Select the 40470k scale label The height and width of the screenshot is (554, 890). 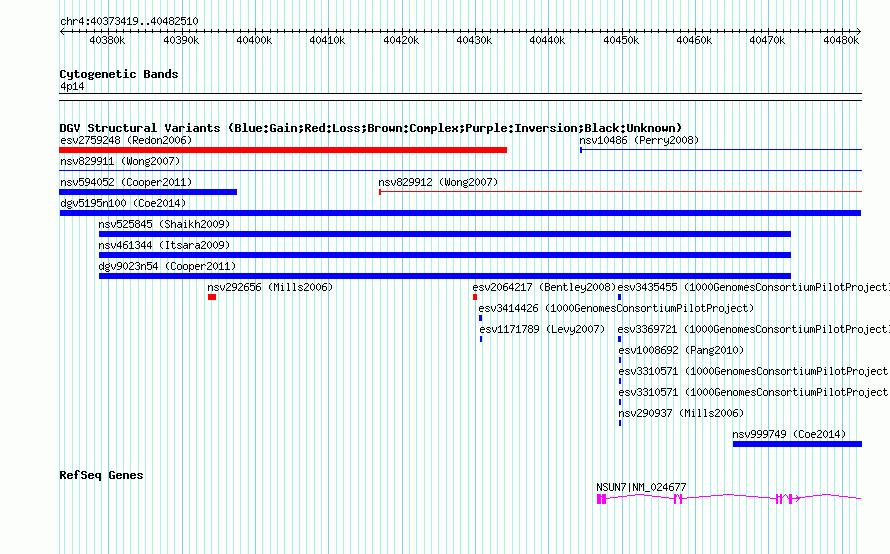(767, 40)
